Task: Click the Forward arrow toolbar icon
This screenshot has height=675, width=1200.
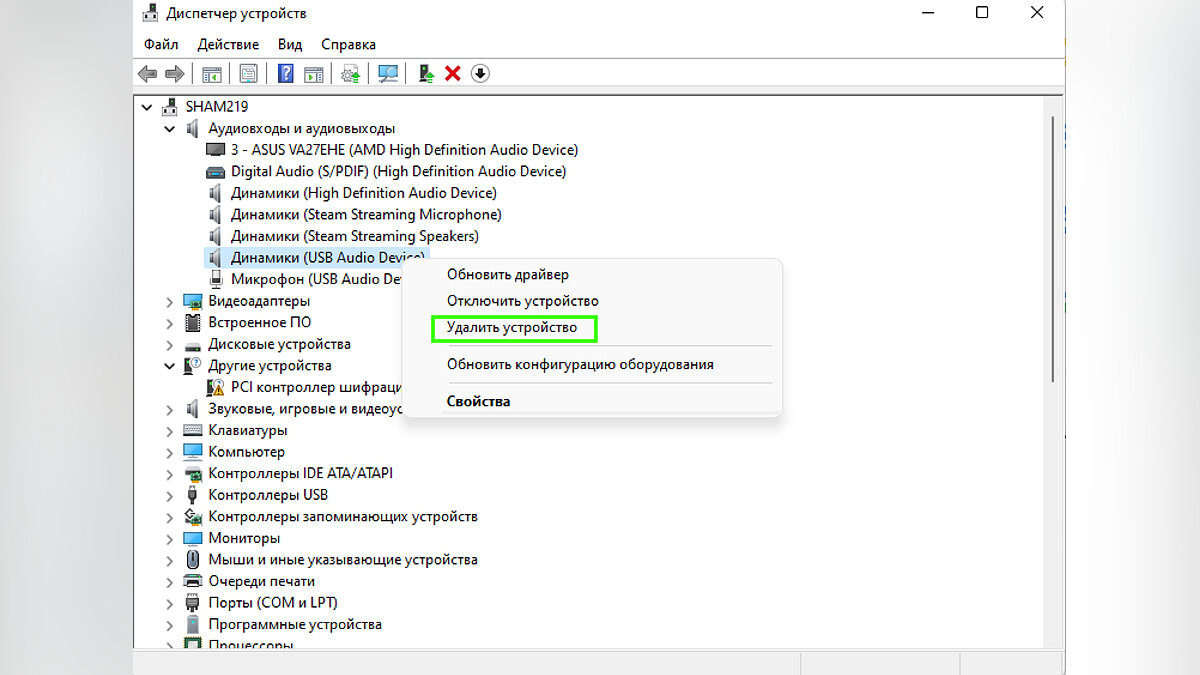Action: (x=174, y=74)
